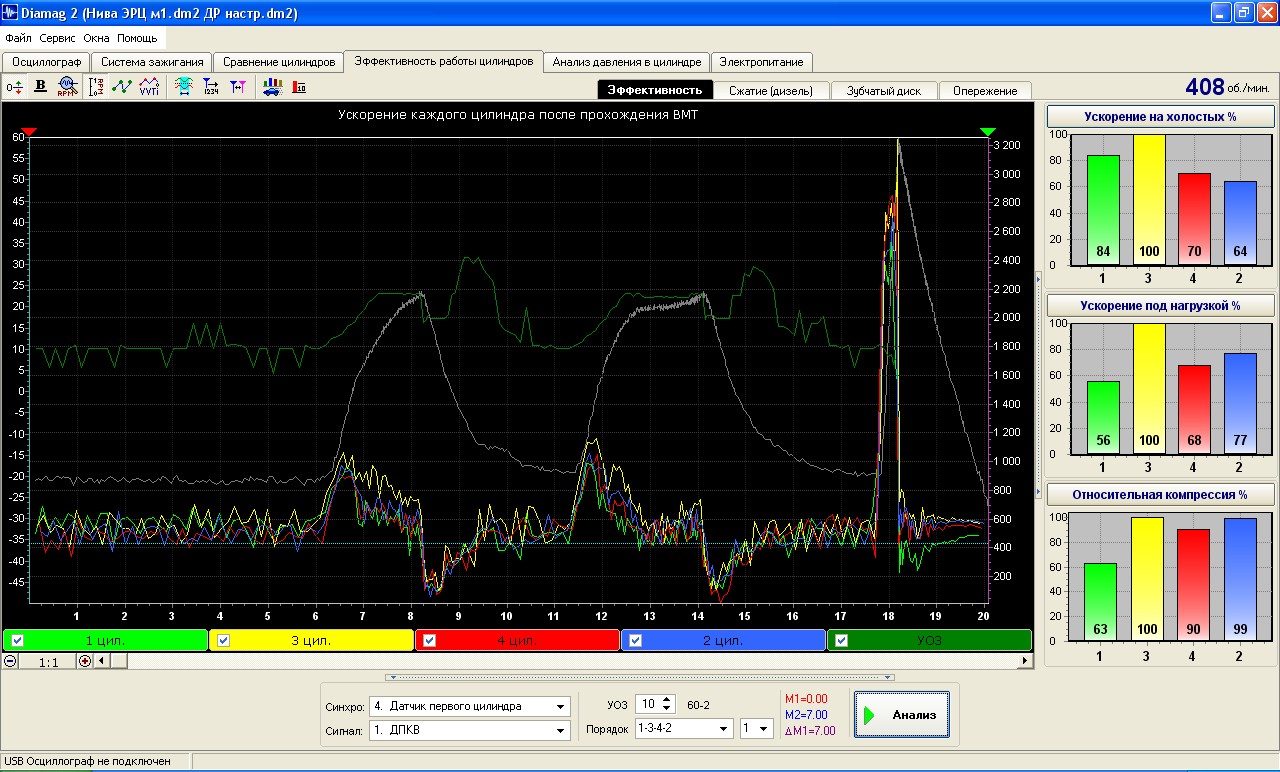Click the 4 цил. red legend bar

(x=518, y=641)
